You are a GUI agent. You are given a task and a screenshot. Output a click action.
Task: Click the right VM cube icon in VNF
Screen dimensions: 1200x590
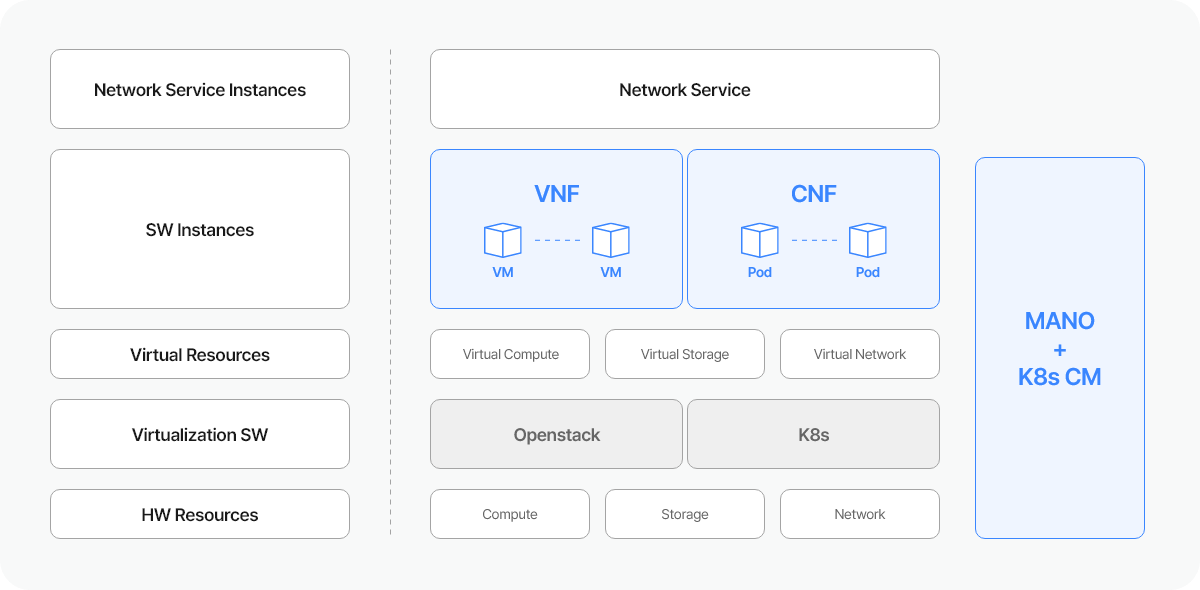[x=611, y=240]
